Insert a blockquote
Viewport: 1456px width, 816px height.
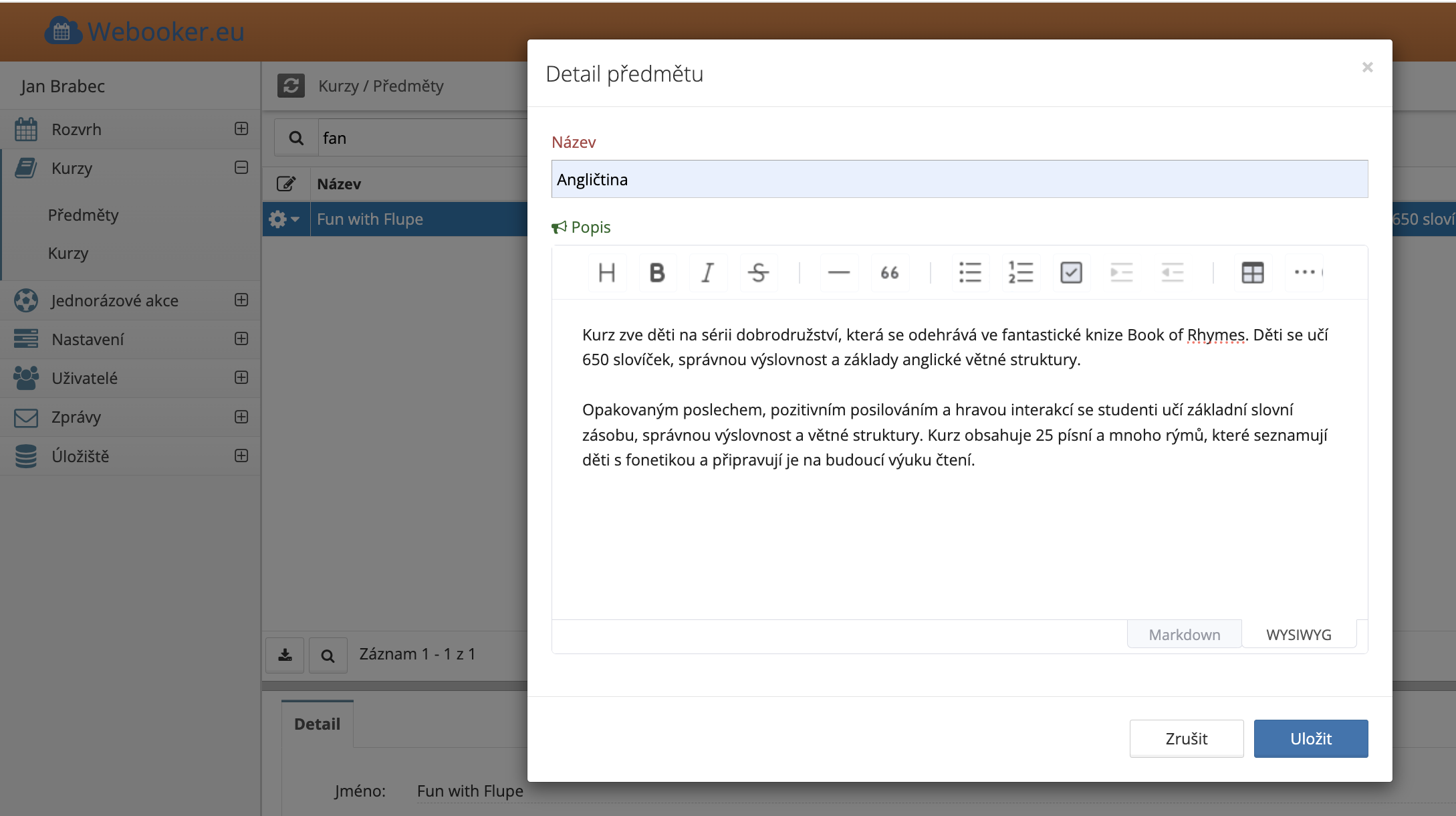click(889, 273)
